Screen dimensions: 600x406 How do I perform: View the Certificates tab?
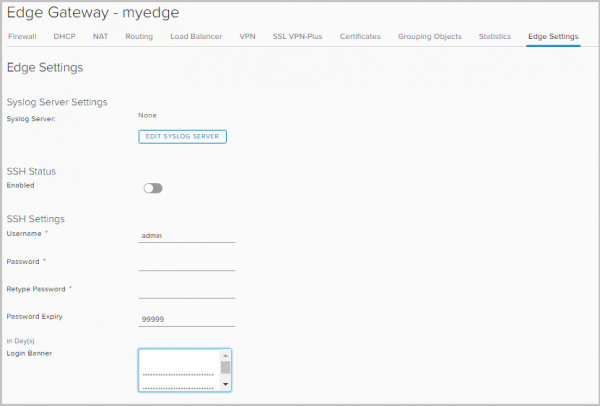(x=360, y=36)
